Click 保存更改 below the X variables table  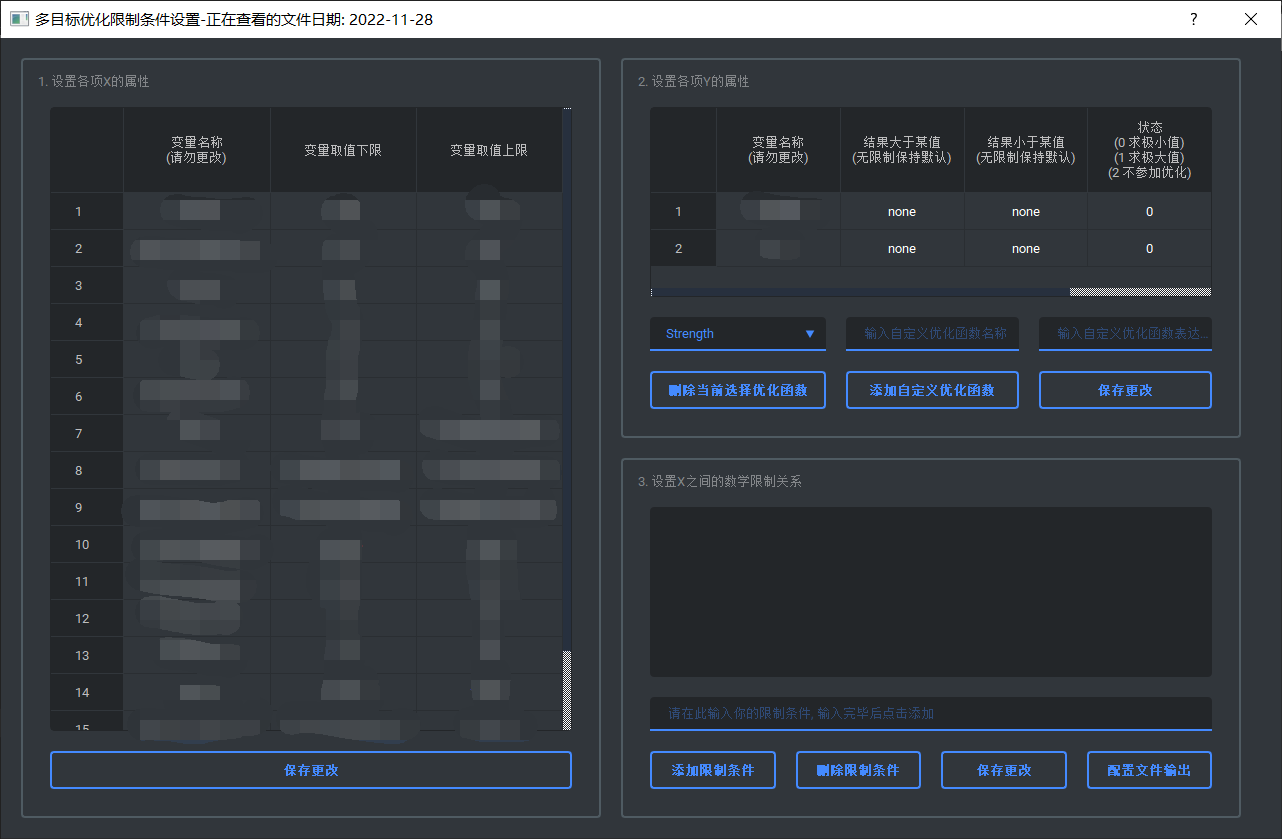[311, 770]
